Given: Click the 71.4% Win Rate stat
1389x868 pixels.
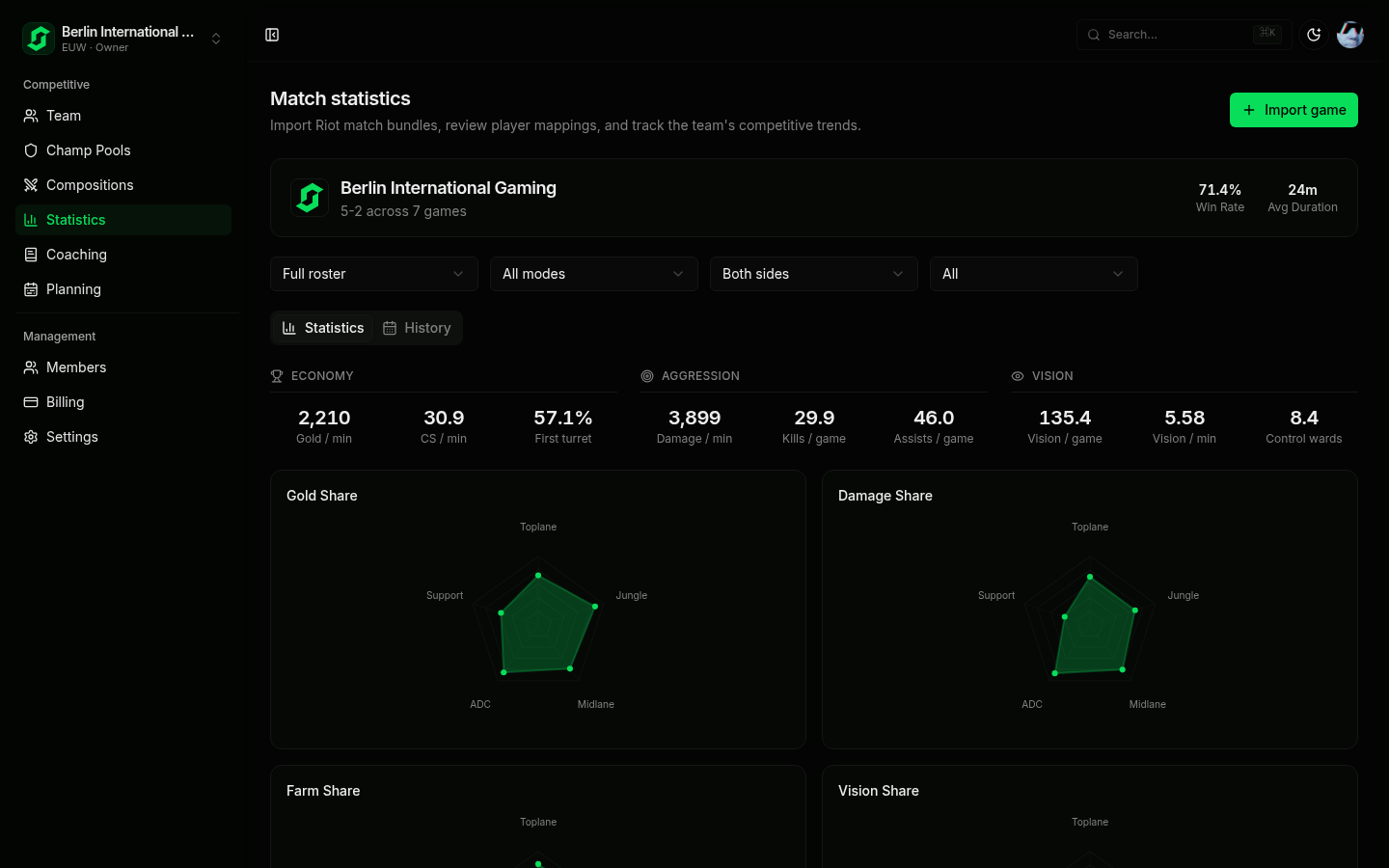Looking at the screenshot, I should click(1219, 198).
